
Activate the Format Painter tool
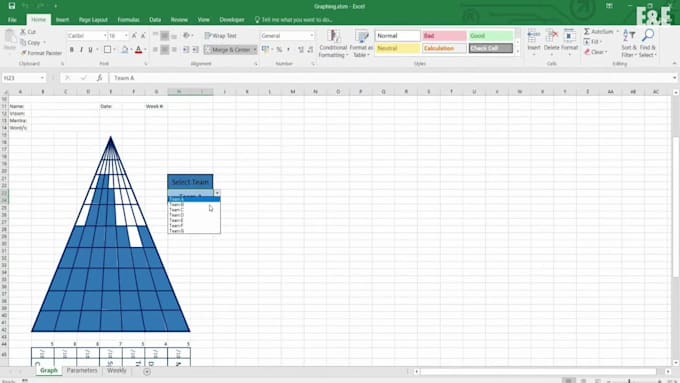[x=41, y=53]
